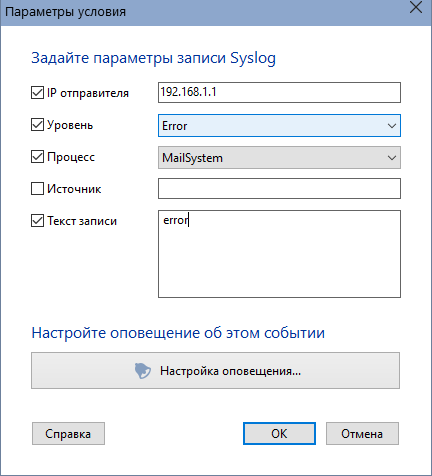Image resolution: width=432 pixels, height=476 pixels.
Task: Toggle the Процесс checkbox
Action: click(37, 157)
